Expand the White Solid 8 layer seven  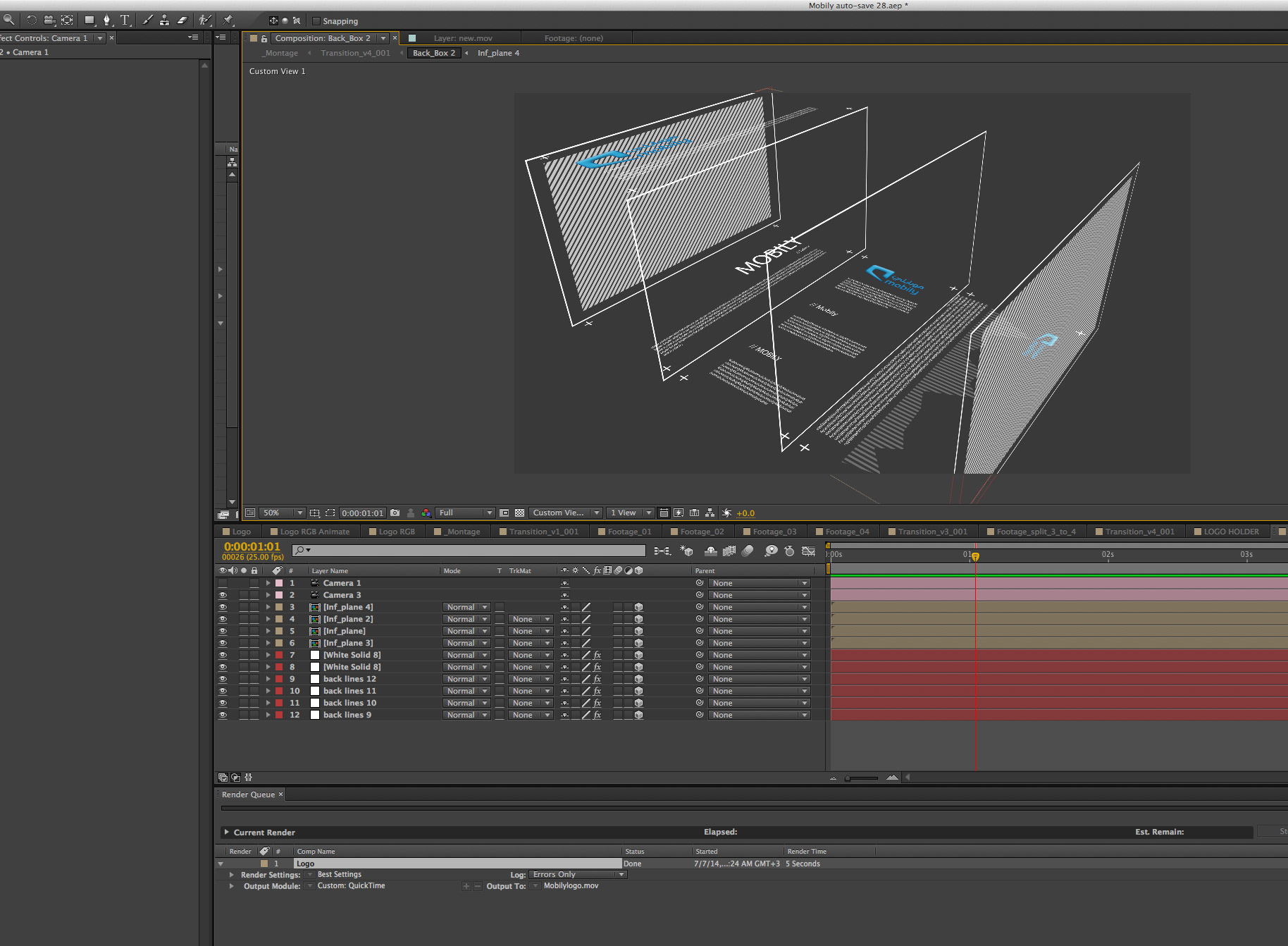(x=268, y=655)
